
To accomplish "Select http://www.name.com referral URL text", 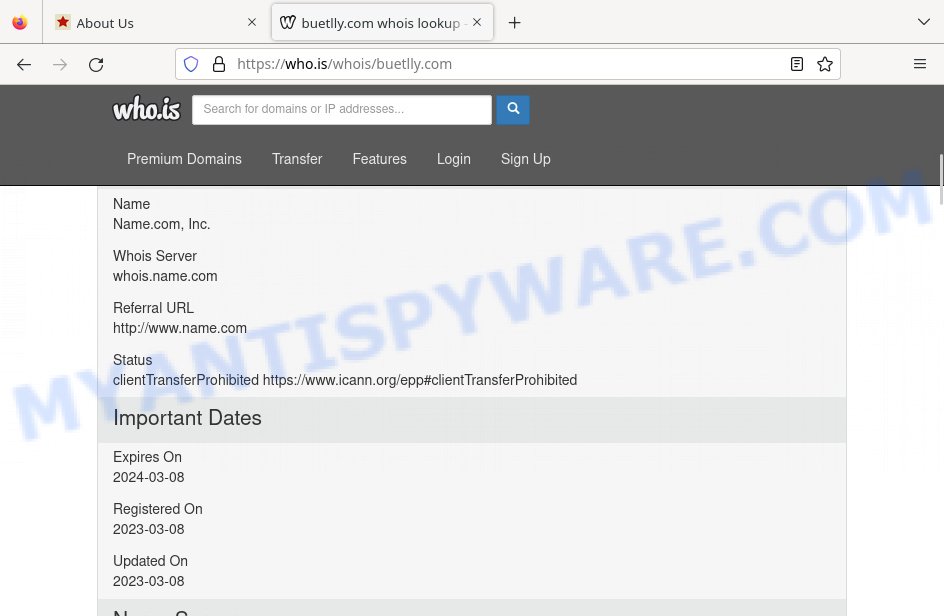I will [180, 328].
